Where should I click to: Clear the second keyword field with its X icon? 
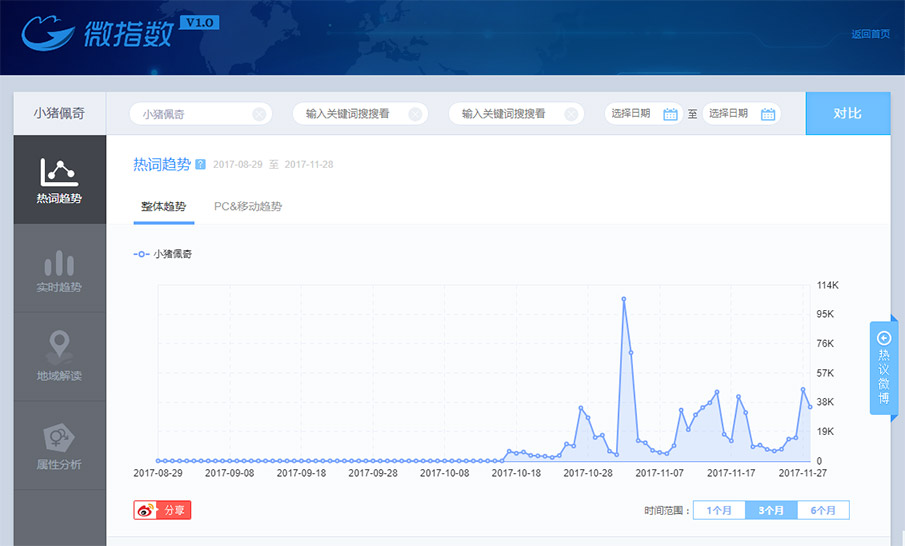pos(415,114)
